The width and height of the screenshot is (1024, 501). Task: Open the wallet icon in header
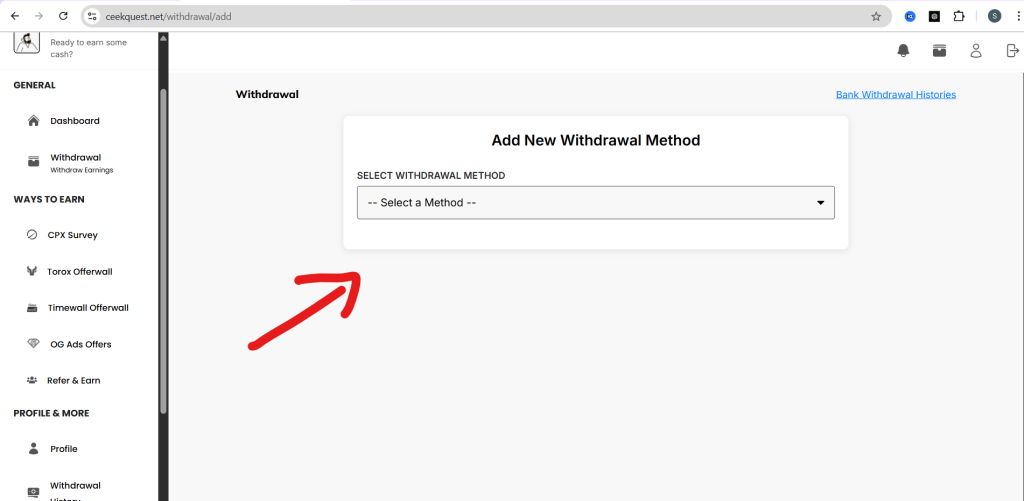pos(939,51)
